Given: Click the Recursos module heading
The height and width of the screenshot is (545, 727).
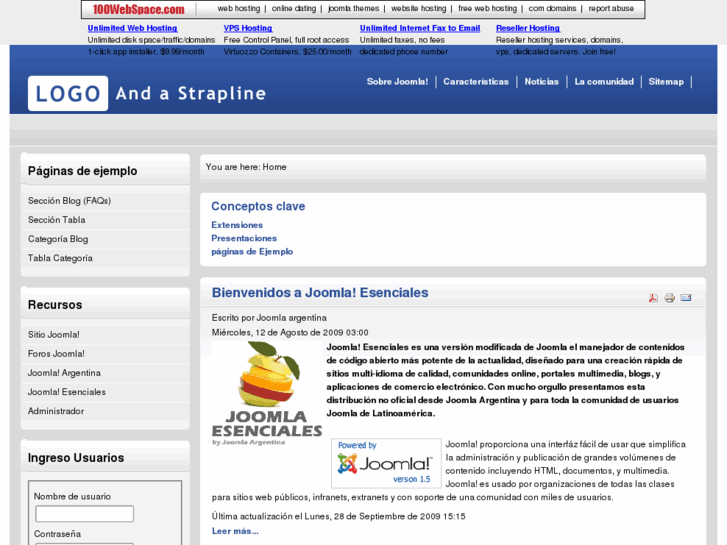Looking at the screenshot, I should click(x=55, y=305).
